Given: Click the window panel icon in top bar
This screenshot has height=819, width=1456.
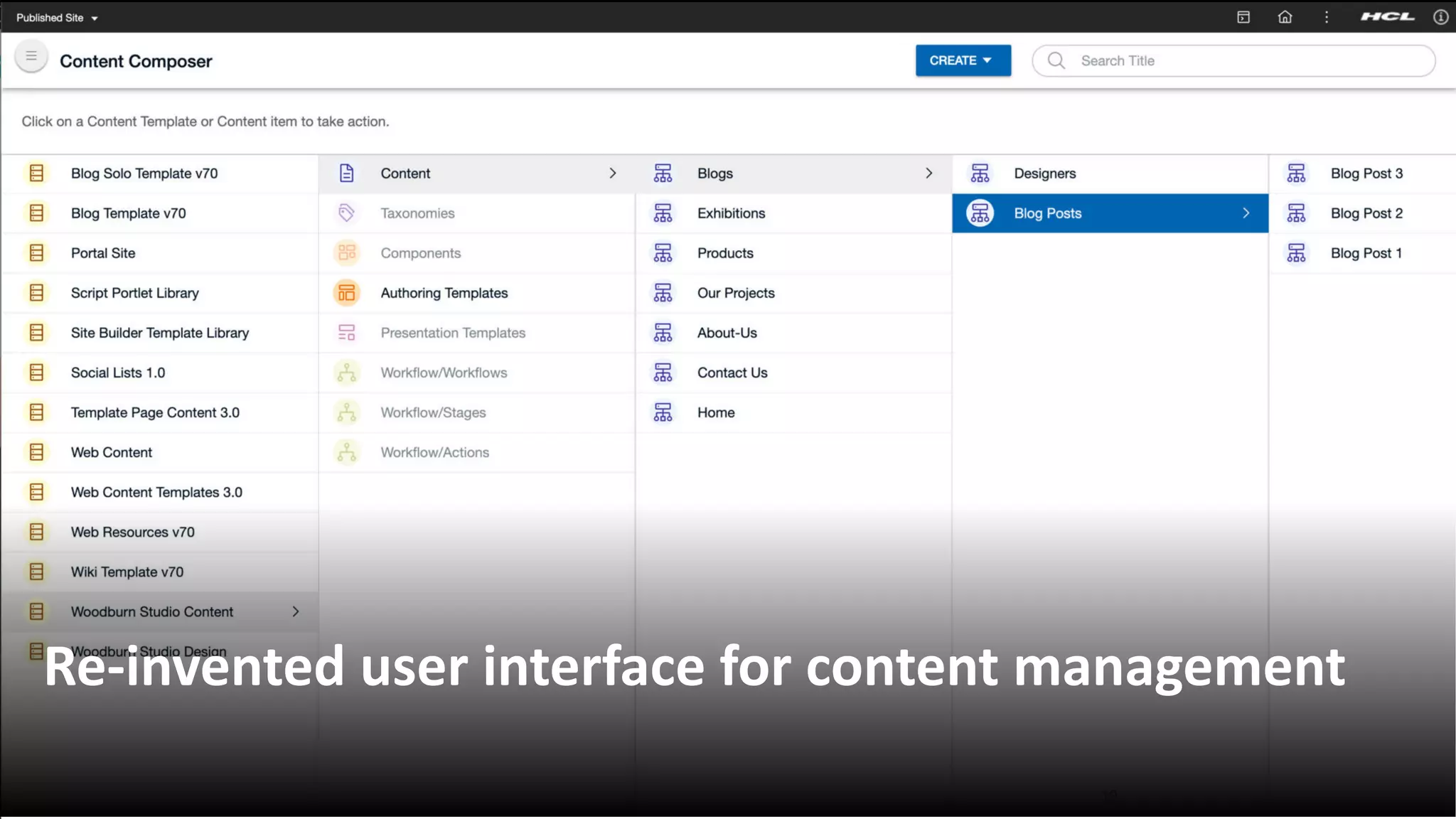Looking at the screenshot, I should 1243,17.
